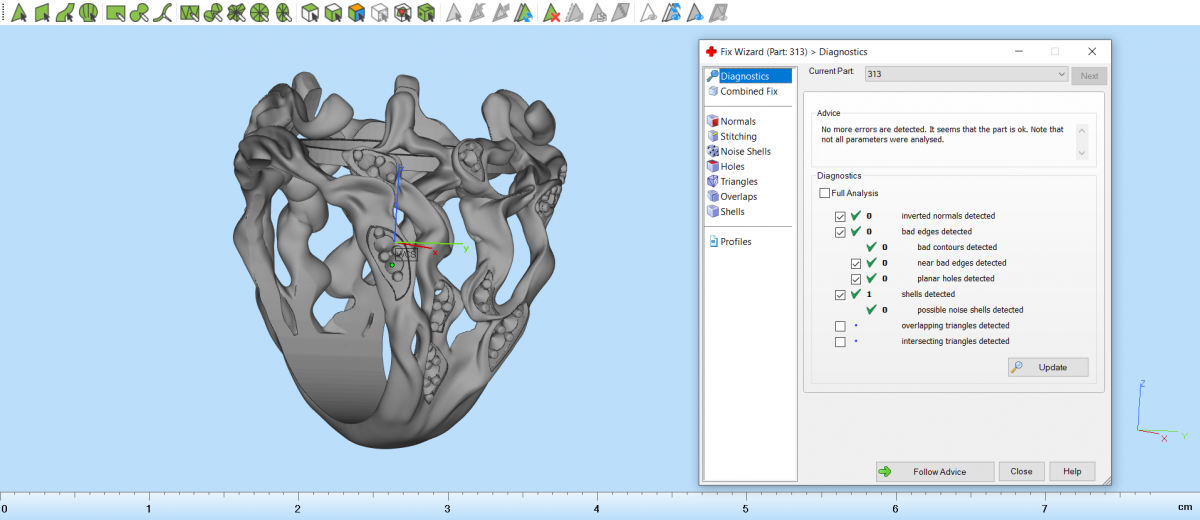Viewport: 1200px width, 520px height.
Task: Select the Triangles sidebar item
Action: pos(738,181)
